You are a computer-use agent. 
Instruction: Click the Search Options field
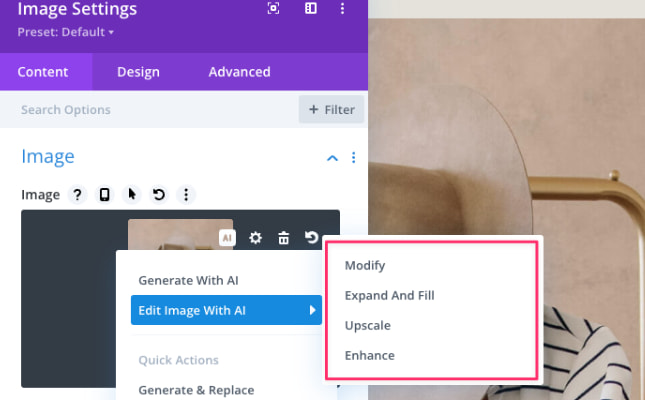click(x=150, y=110)
